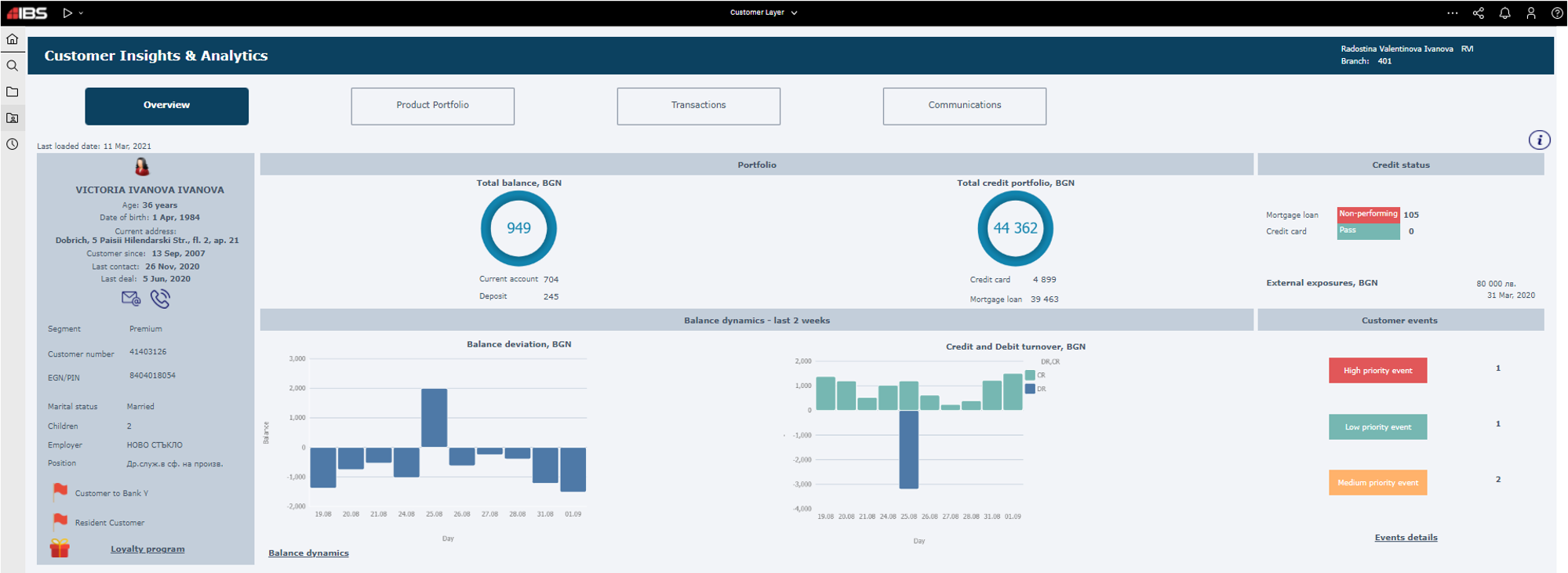1568x573 pixels.
Task: Open the dropdown arrow beside play button
Action: (81, 13)
